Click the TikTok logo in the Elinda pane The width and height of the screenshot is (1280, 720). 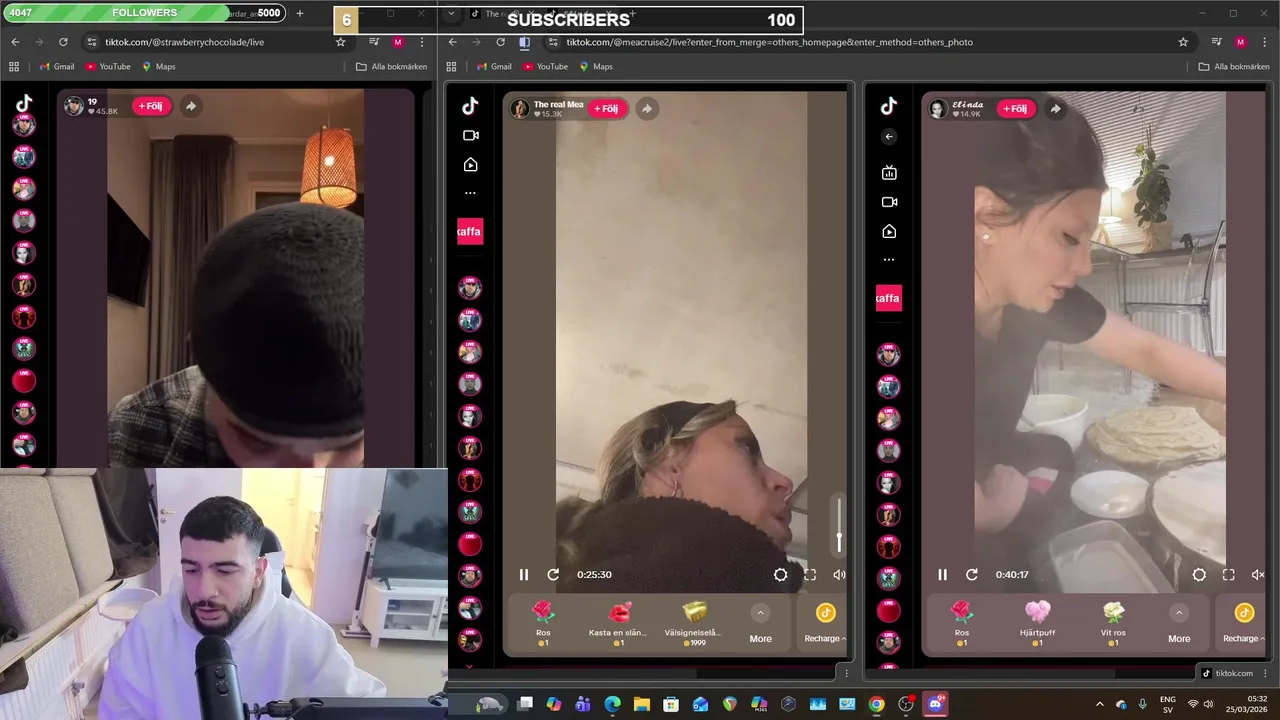pos(889,105)
